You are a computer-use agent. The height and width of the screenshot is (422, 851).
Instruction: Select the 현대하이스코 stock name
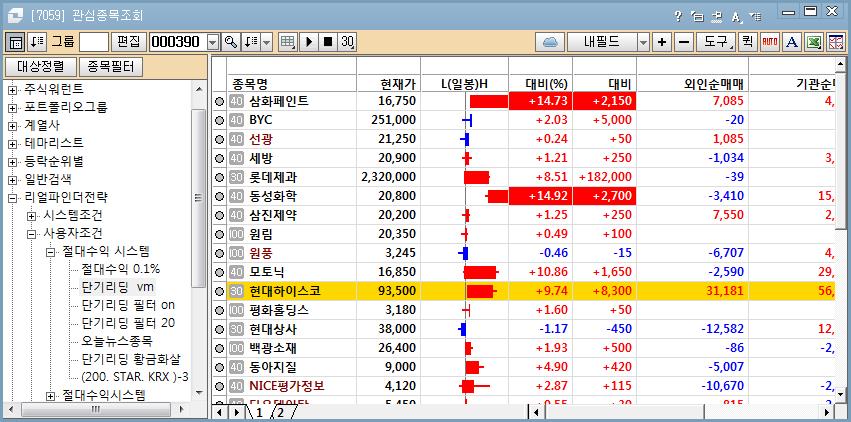pos(285,291)
